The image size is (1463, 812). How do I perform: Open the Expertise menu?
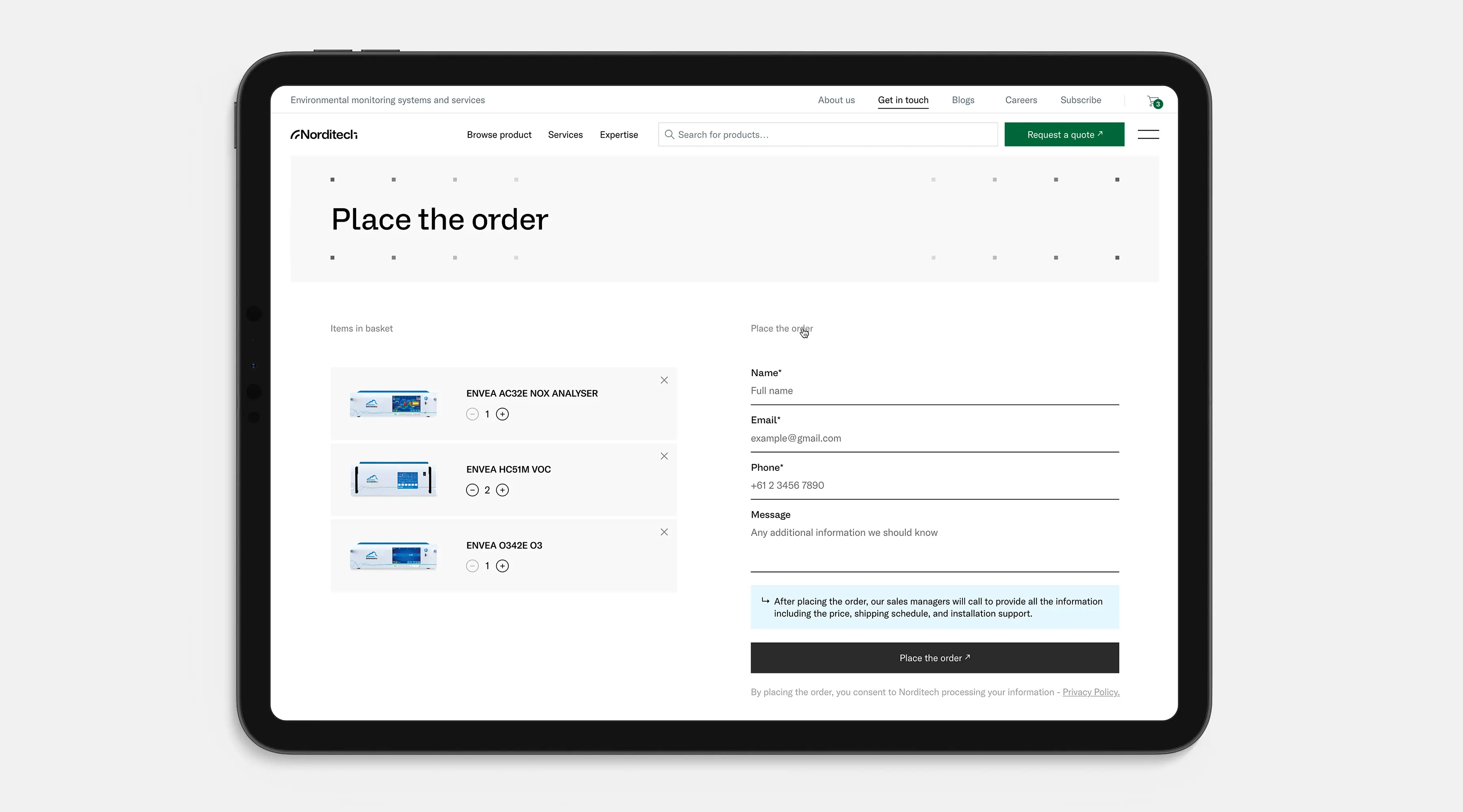(619, 134)
